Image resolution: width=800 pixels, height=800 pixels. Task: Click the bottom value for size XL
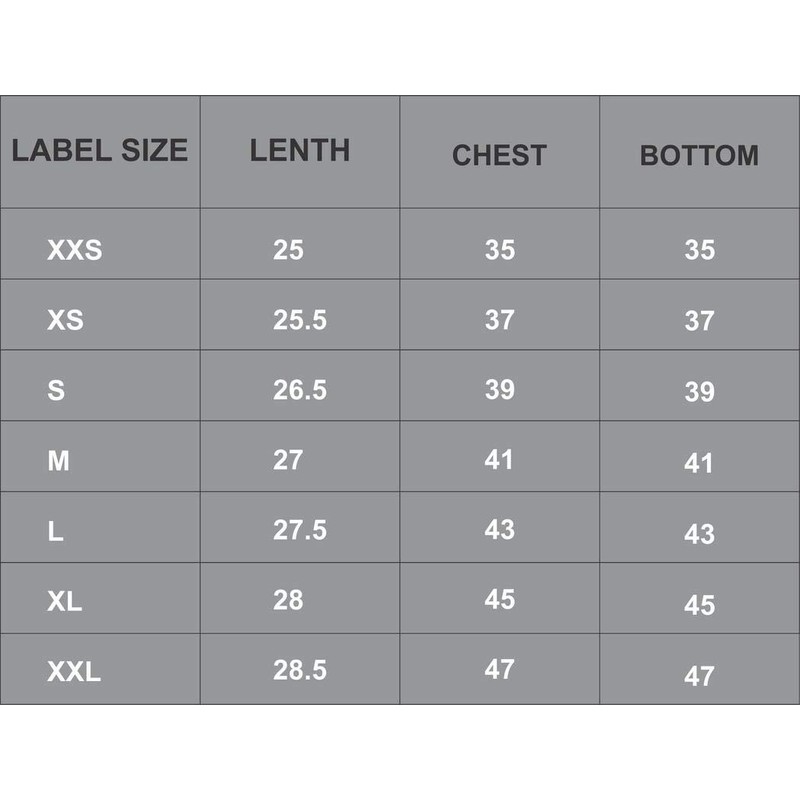699,605
